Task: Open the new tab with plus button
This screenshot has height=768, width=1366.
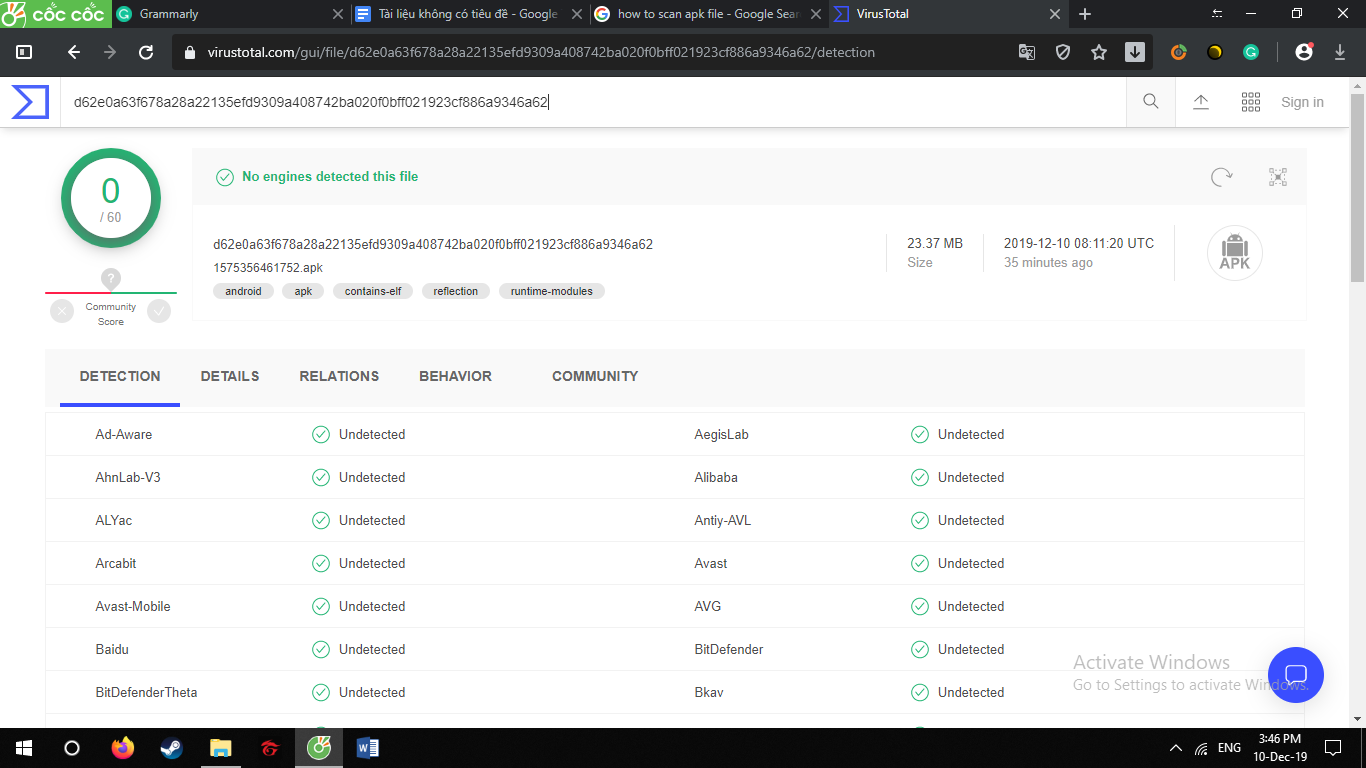Action: pyautogui.click(x=1085, y=14)
